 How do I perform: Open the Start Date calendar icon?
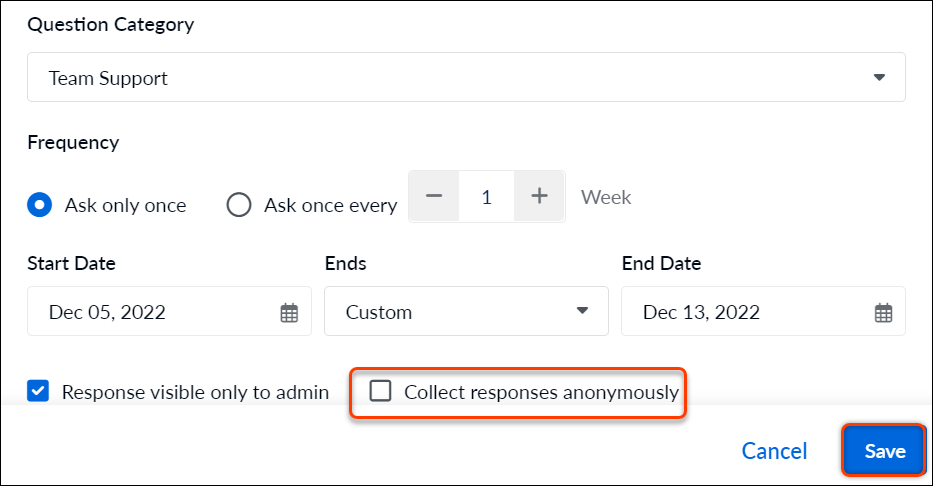[289, 312]
